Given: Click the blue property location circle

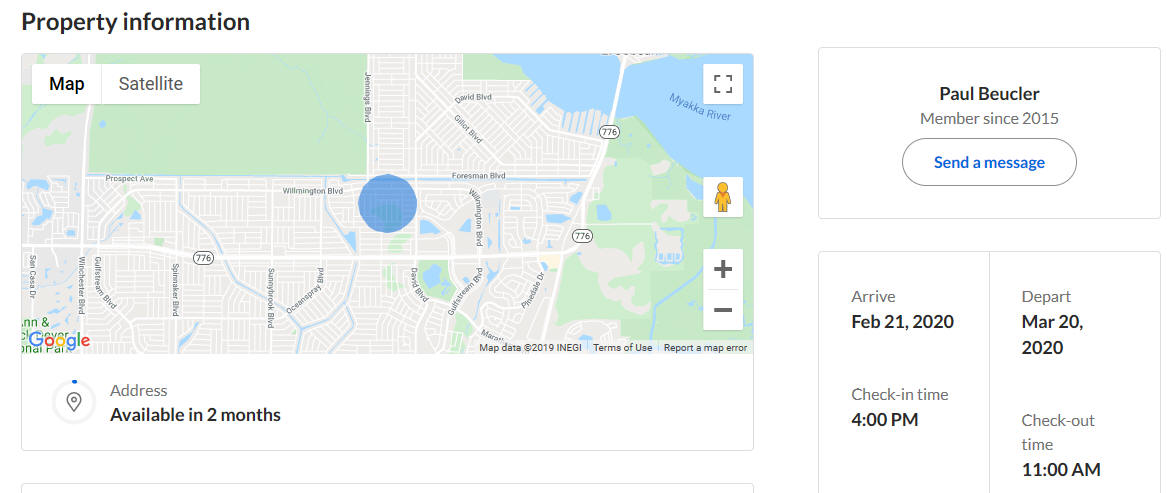Looking at the screenshot, I should coord(387,203).
